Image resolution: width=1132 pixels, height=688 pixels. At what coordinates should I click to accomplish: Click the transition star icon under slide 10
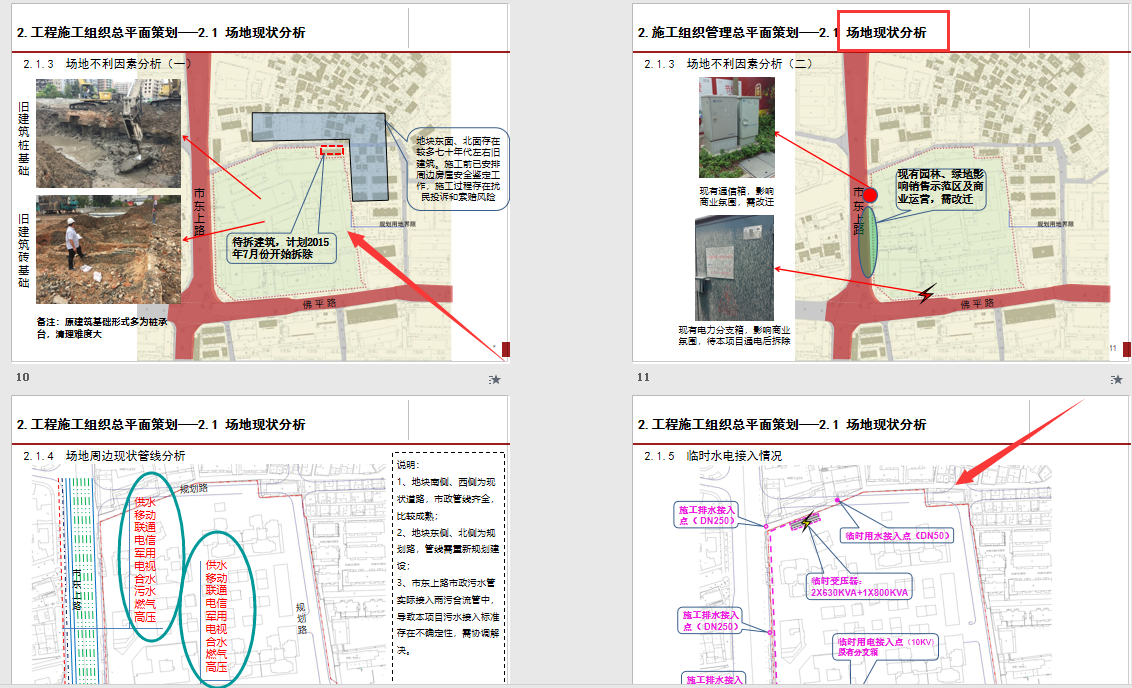[495, 379]
